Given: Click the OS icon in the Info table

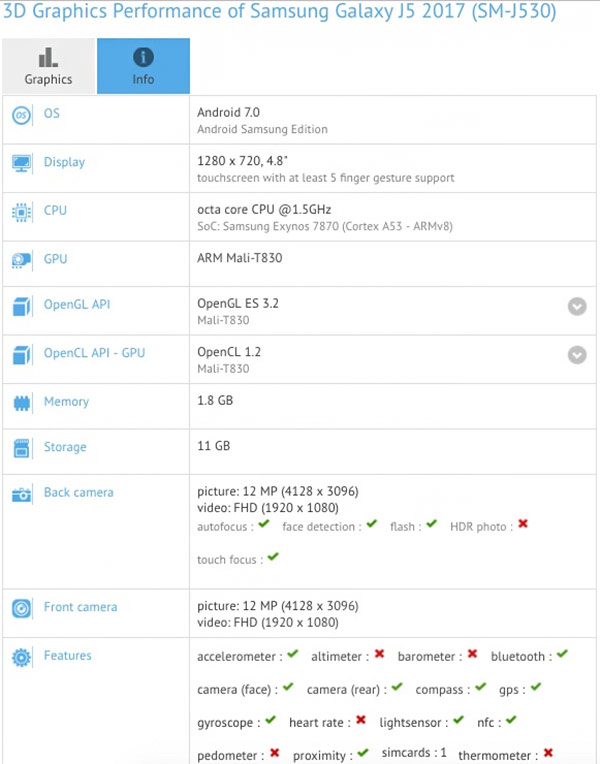Looking at the screenshot, I should (x=21, y=115).
